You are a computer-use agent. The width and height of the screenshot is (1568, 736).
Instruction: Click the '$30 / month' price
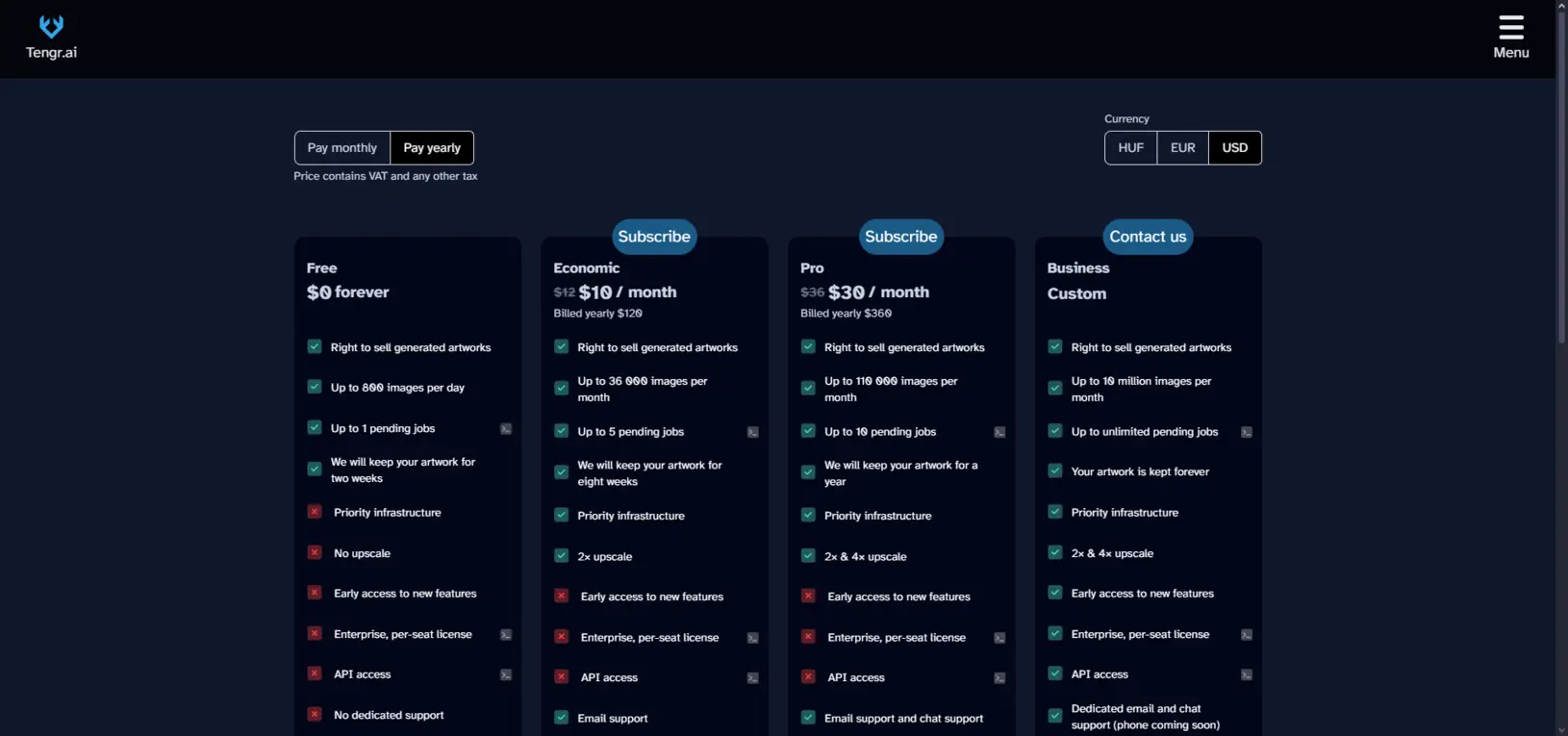[x=878, y=292]
